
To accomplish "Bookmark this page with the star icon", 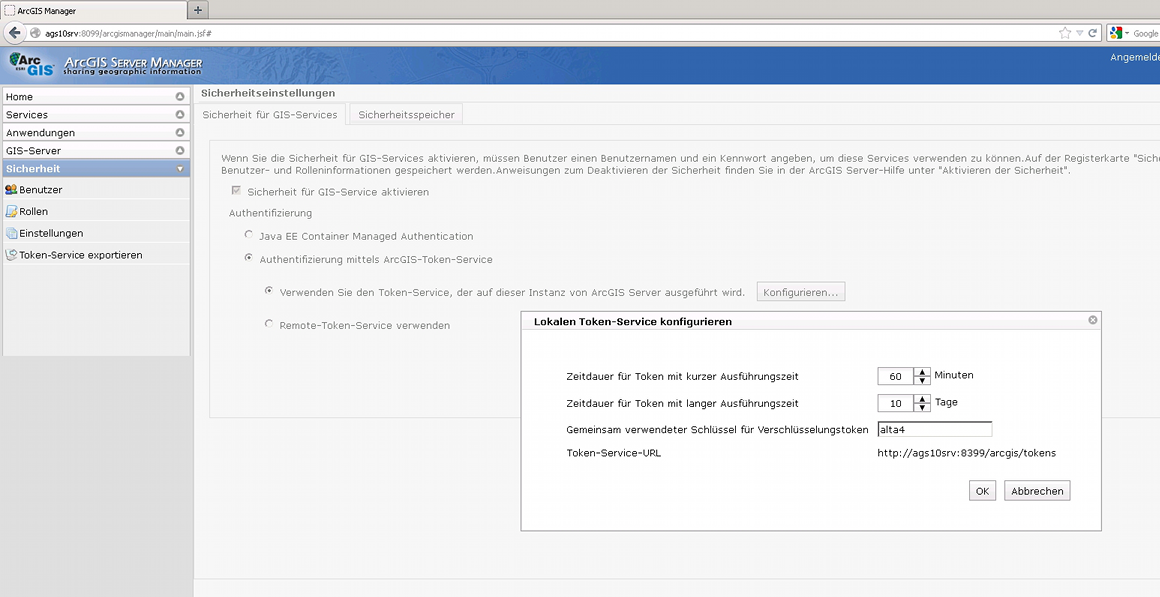I will (1065, 33).
